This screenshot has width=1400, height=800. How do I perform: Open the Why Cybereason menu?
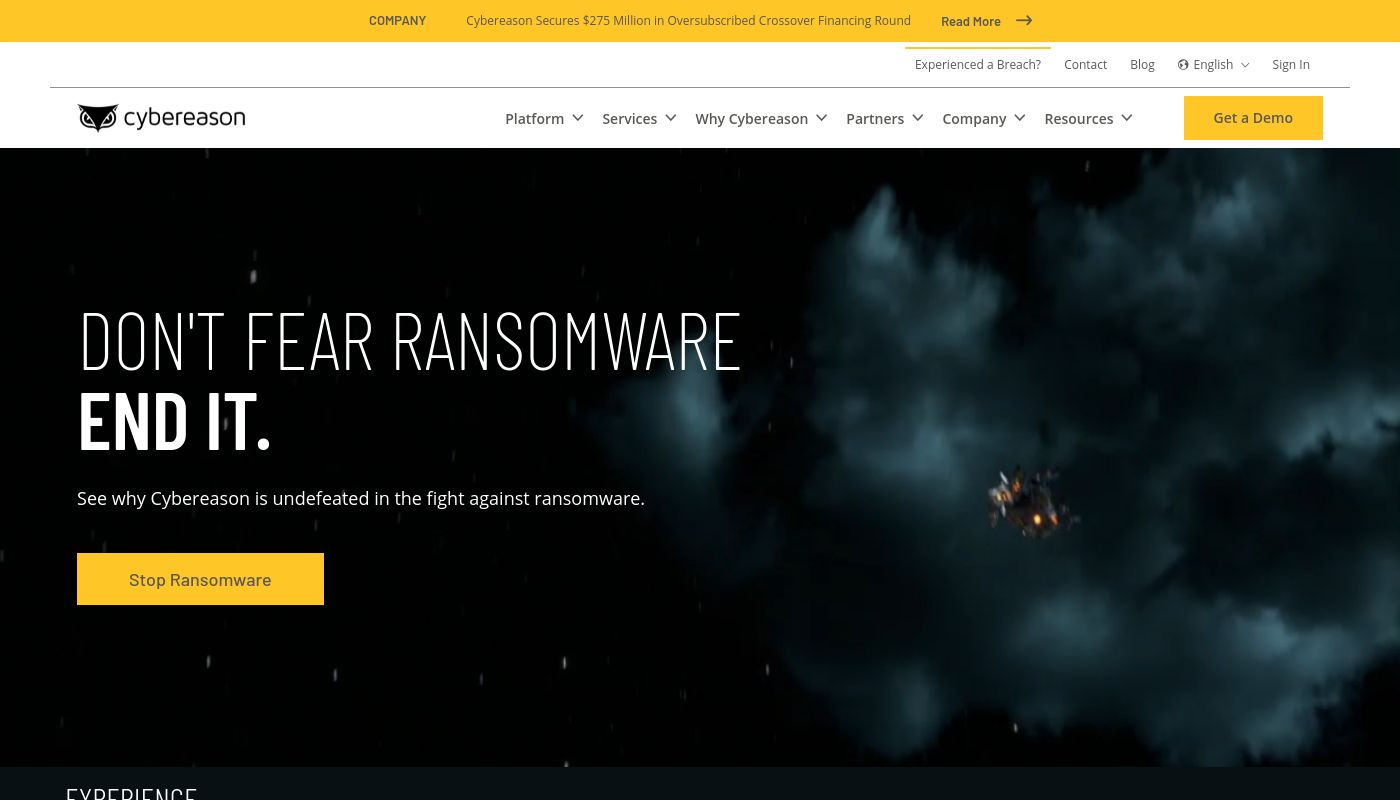coord(751,119)
